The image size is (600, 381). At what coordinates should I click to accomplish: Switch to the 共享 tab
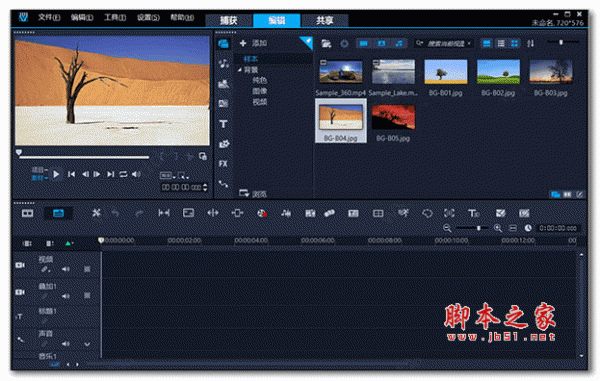324,20
